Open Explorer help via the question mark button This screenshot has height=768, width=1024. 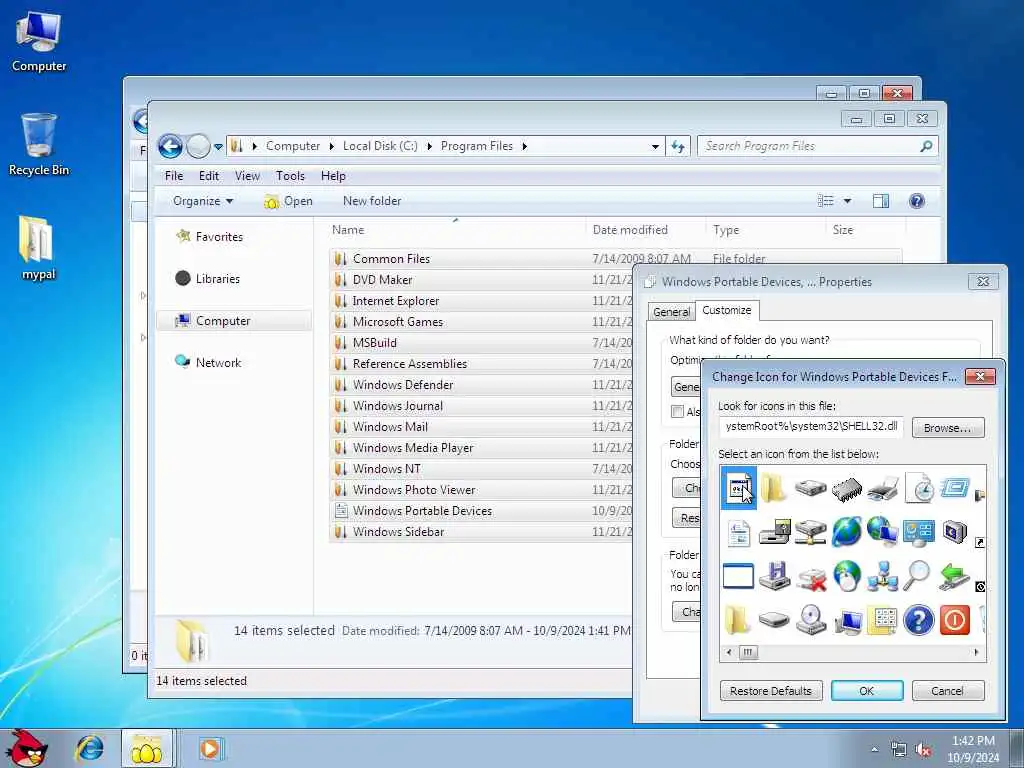click(x=917, y=201)
